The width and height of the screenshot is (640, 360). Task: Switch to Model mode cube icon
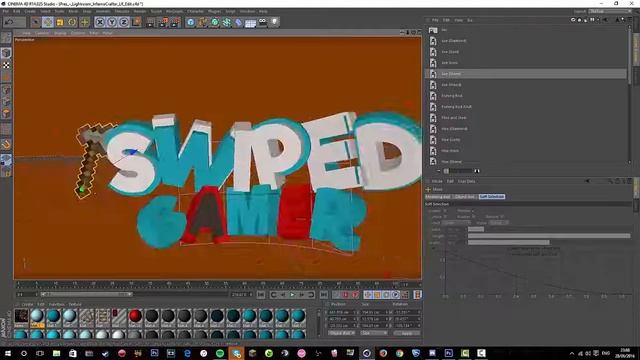click(x=6, y=53)
